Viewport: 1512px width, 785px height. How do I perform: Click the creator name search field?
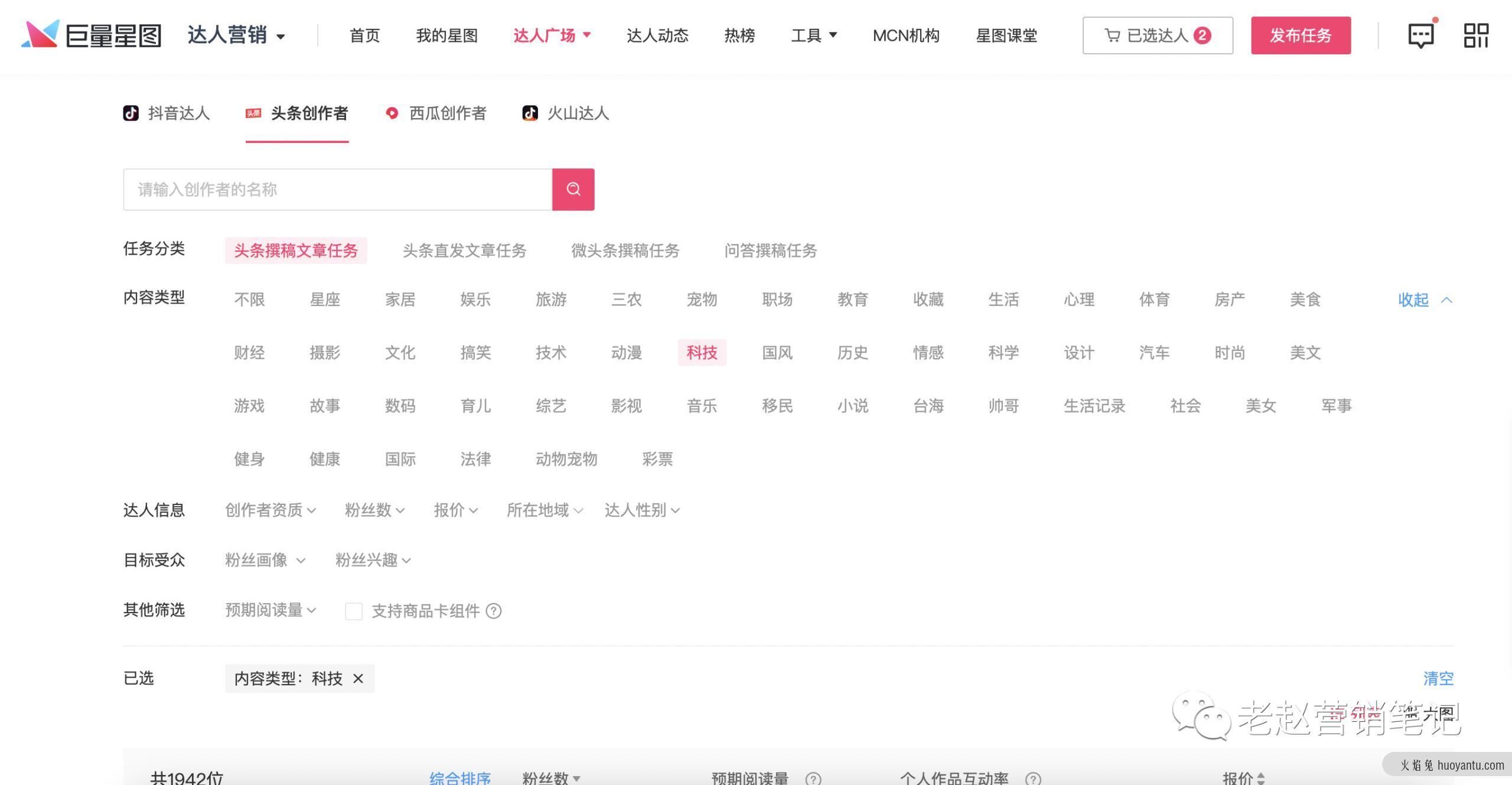[337, 189]
